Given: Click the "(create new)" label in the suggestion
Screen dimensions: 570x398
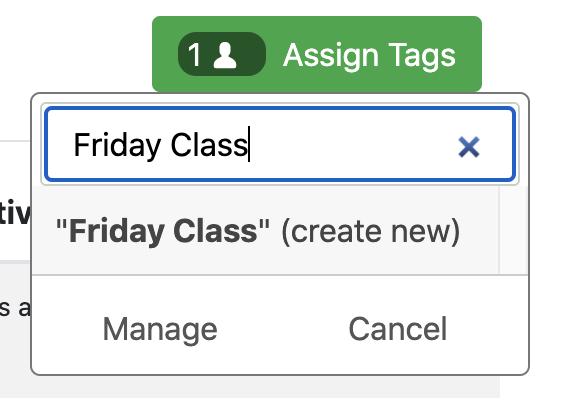Looking at the screenshot, I should 371,231.
